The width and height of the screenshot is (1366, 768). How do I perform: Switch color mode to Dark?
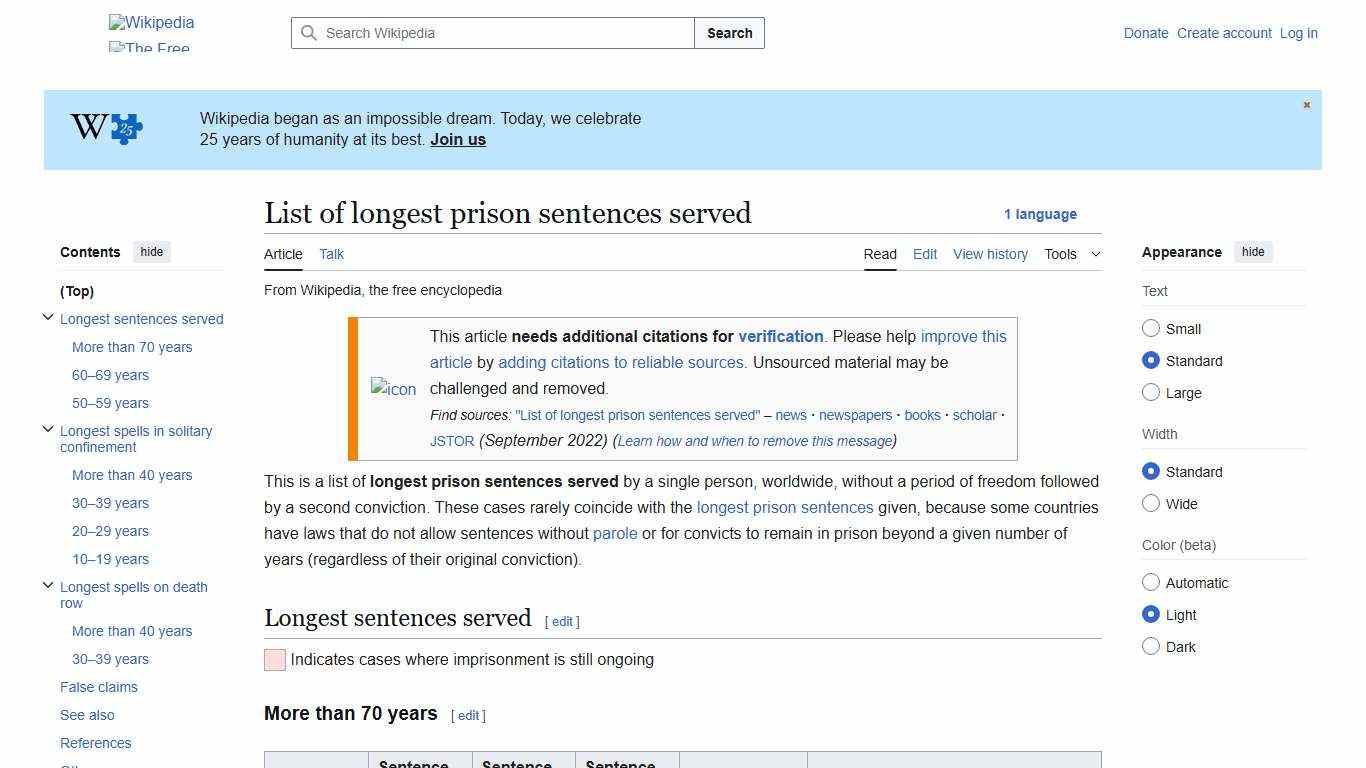(x=1151, y=647)
